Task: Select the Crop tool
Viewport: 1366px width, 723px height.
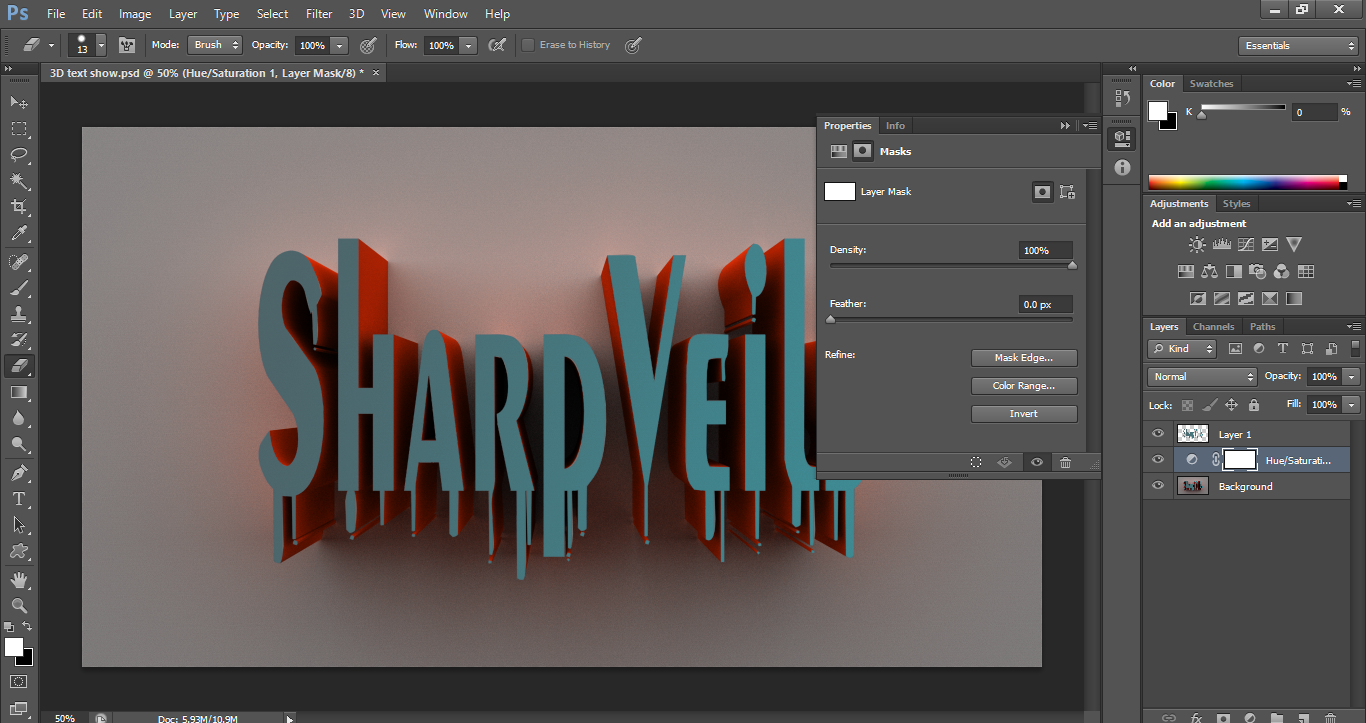Action: [x=19, y=207]
